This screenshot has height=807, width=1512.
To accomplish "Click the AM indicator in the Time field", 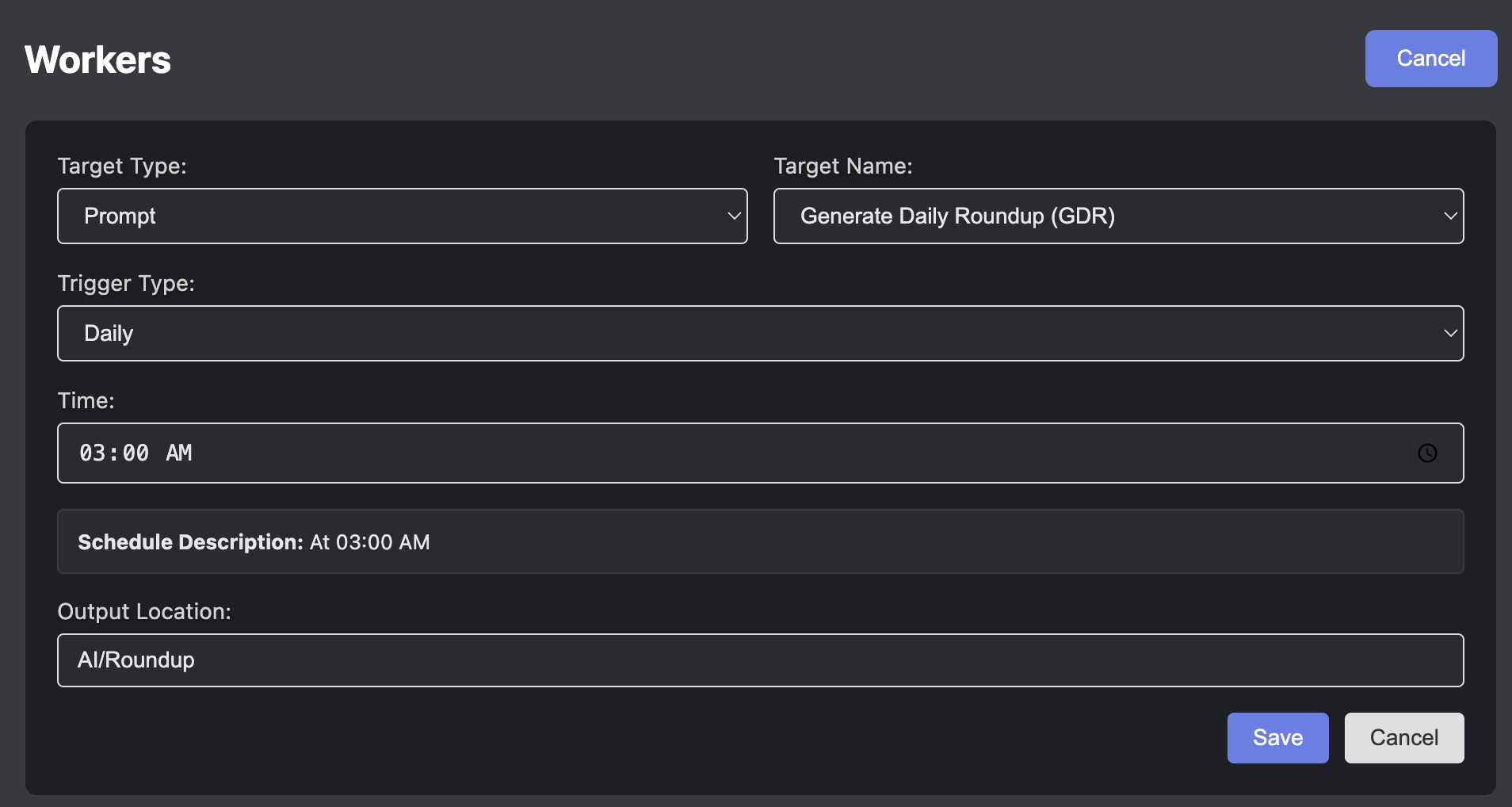I will point(179,453).
